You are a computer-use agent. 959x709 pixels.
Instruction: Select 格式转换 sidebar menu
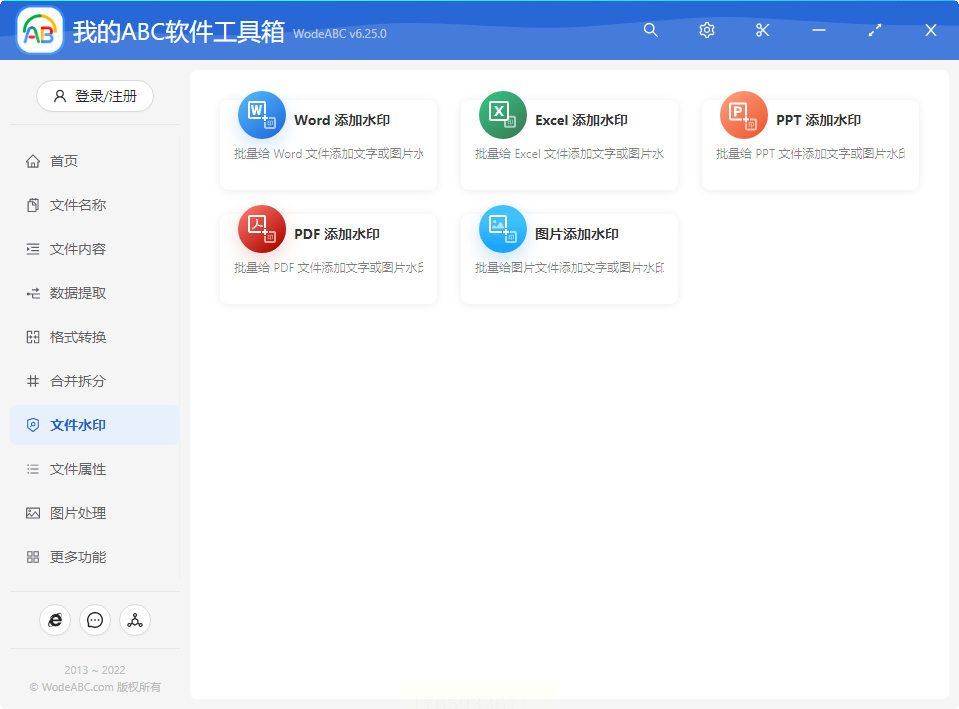coord(95,337)
